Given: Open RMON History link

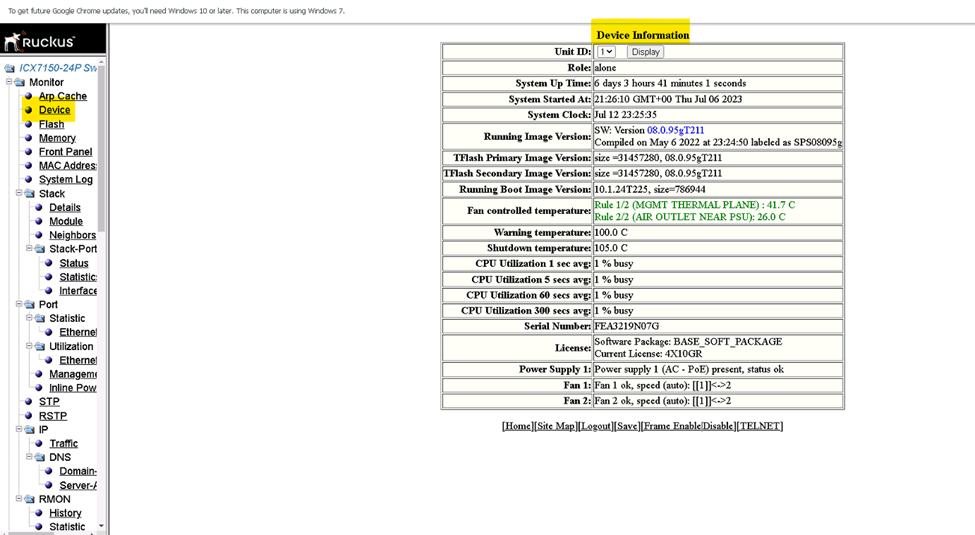Looking at the screenshot, I should pyautogui.click(x=65, y=513).
